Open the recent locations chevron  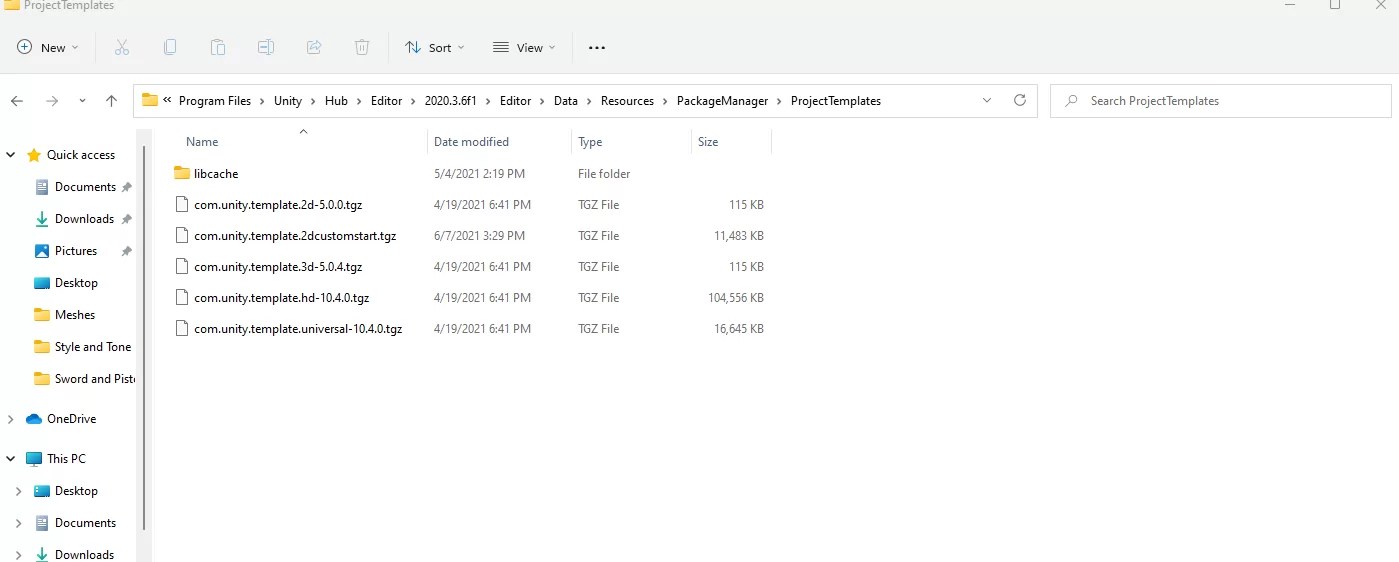pos(82,101)
